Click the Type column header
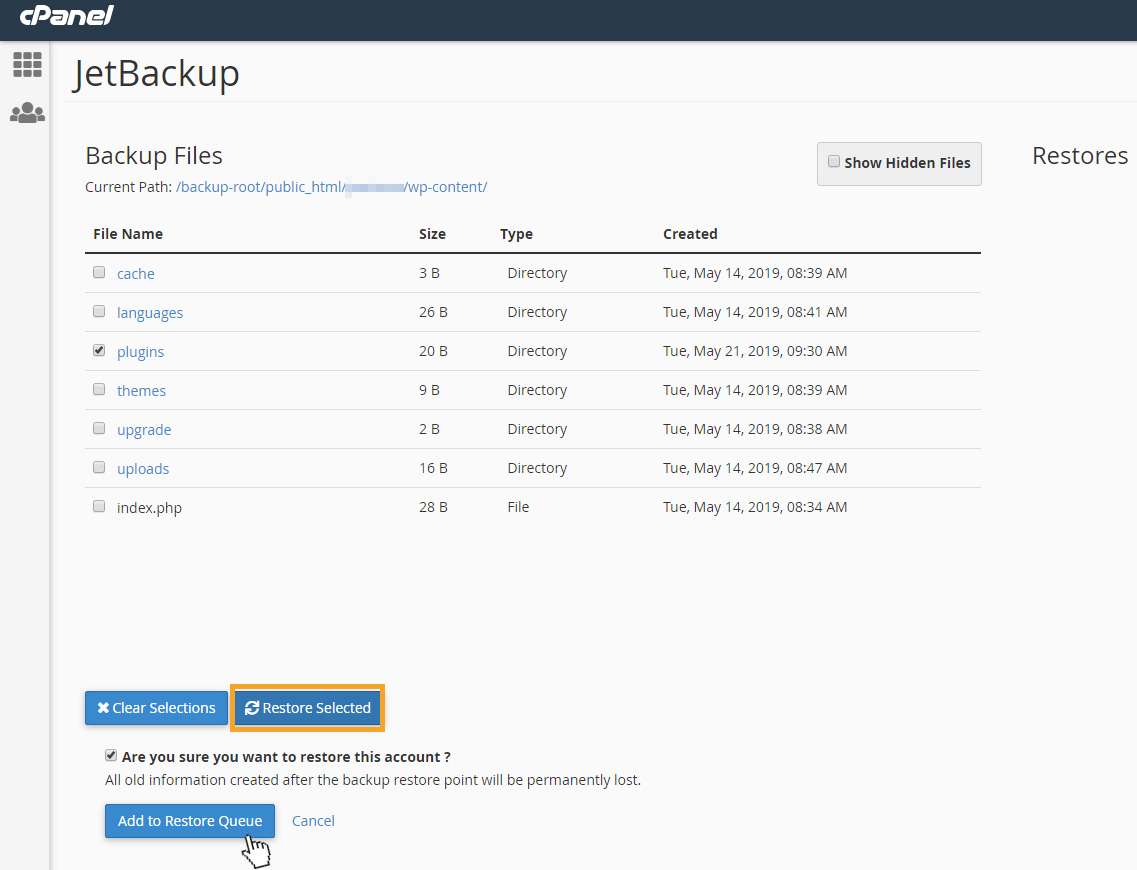Image resolution: width=1137 pixels, height=870 pixels. point(516,234)
